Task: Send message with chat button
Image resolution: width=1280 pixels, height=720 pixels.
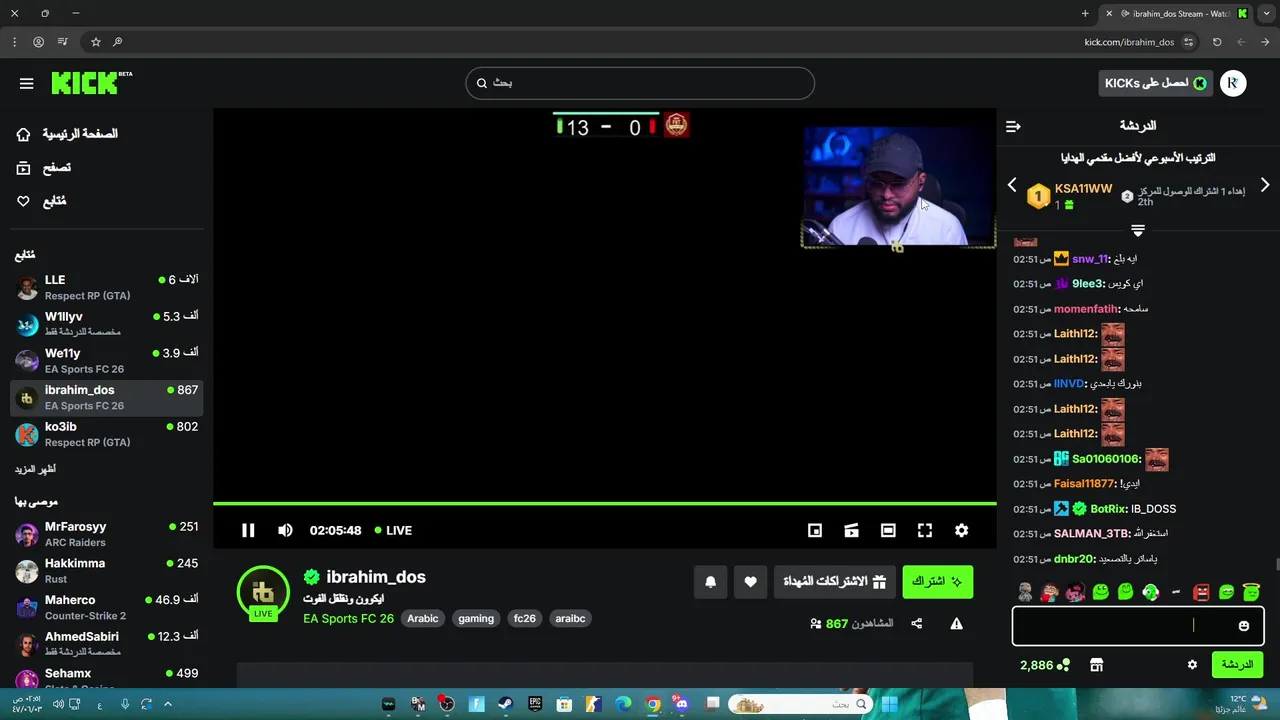Action: coord(1237,665)
